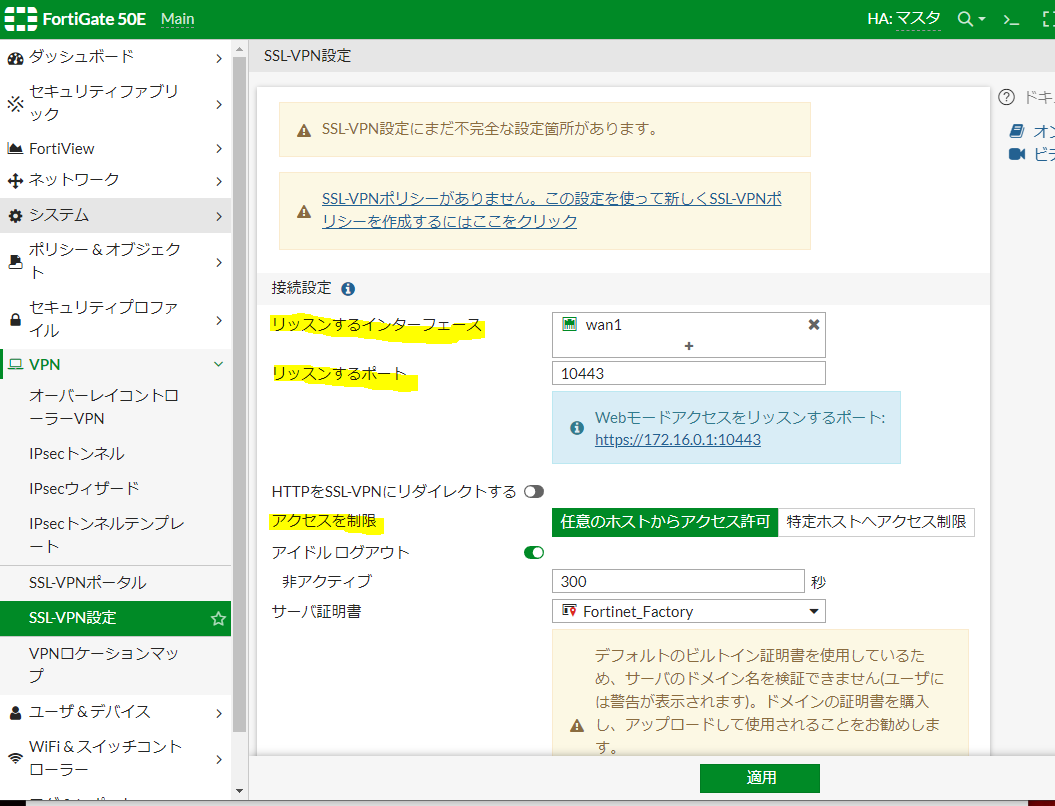Image resolution: width=1055 pixels, height=806 pixels.
Task: Select 任意のホストからアクセス許可 option
Action: click(x=665, y=522)
